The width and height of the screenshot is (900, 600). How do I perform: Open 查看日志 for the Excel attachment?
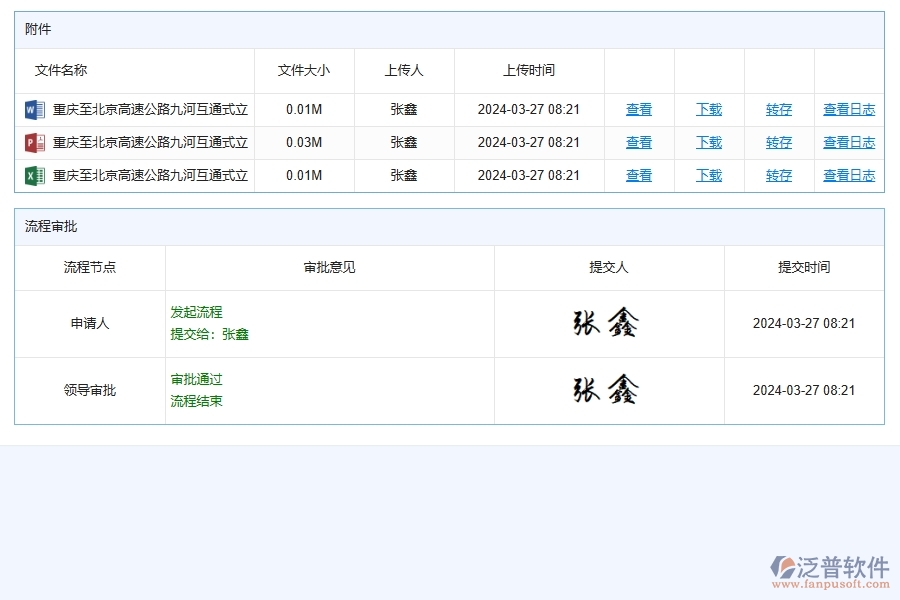[848, 175]
